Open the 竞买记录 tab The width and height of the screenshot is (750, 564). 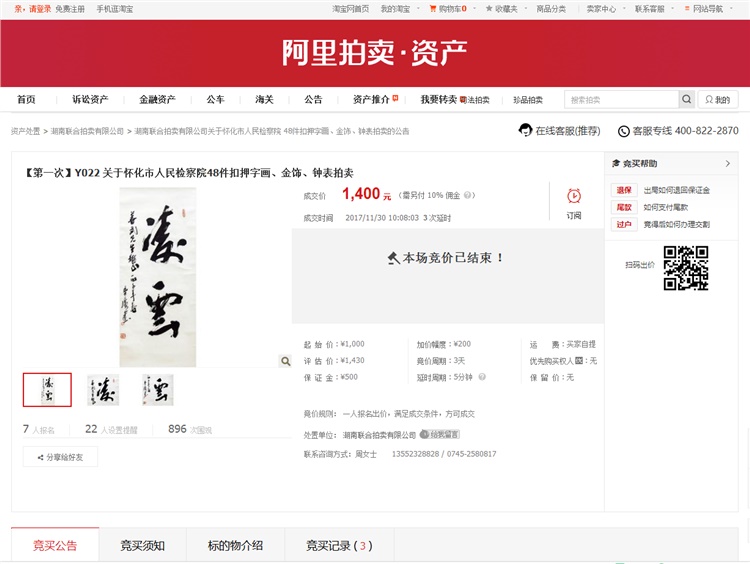click(x=338, y=545)
